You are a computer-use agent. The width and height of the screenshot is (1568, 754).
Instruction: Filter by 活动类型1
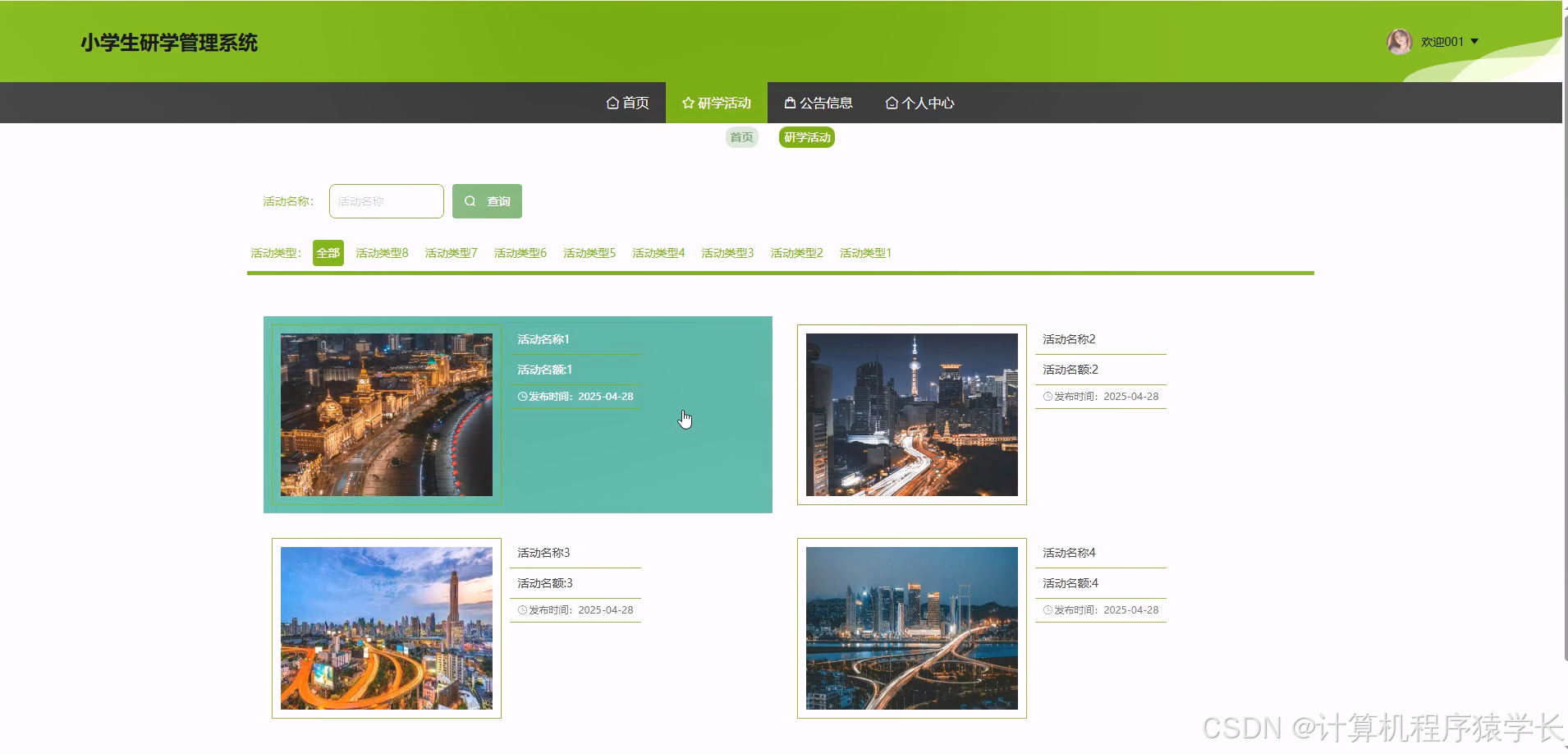pos(865,253)
